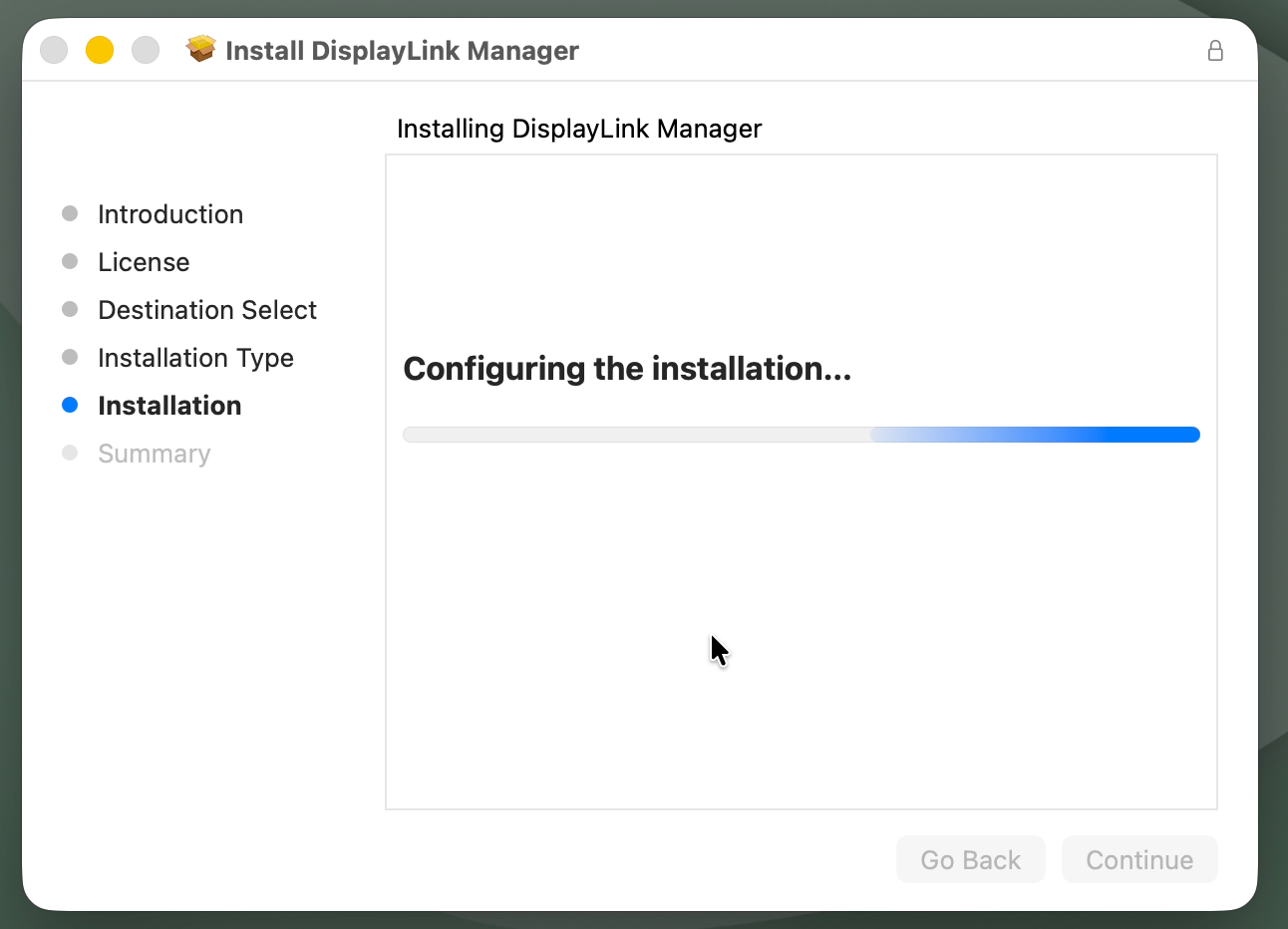
Task: Select the License step in the sidebar
Action: [144, 261]
